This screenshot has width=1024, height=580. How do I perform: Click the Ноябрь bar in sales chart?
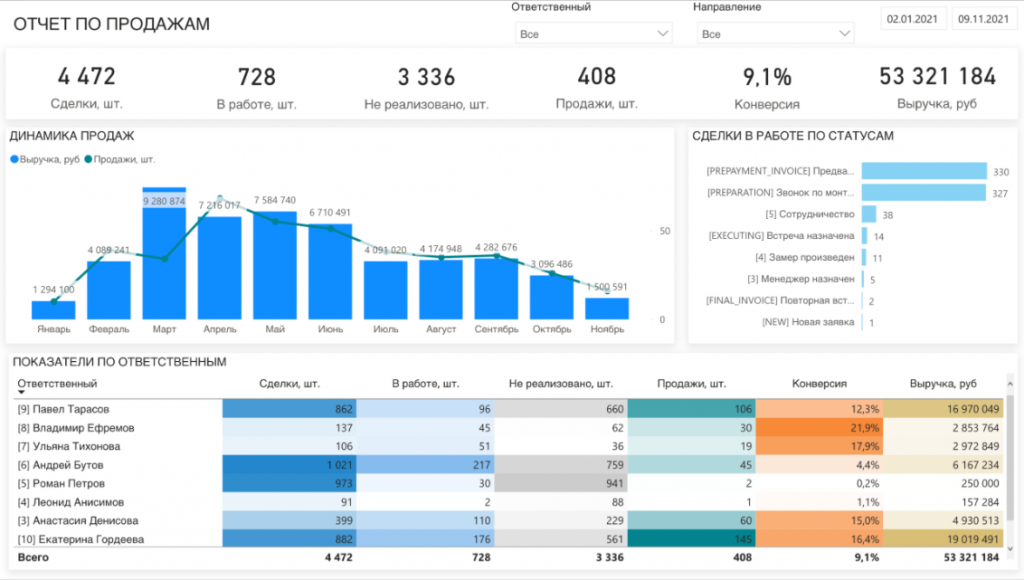pos(607,308)
